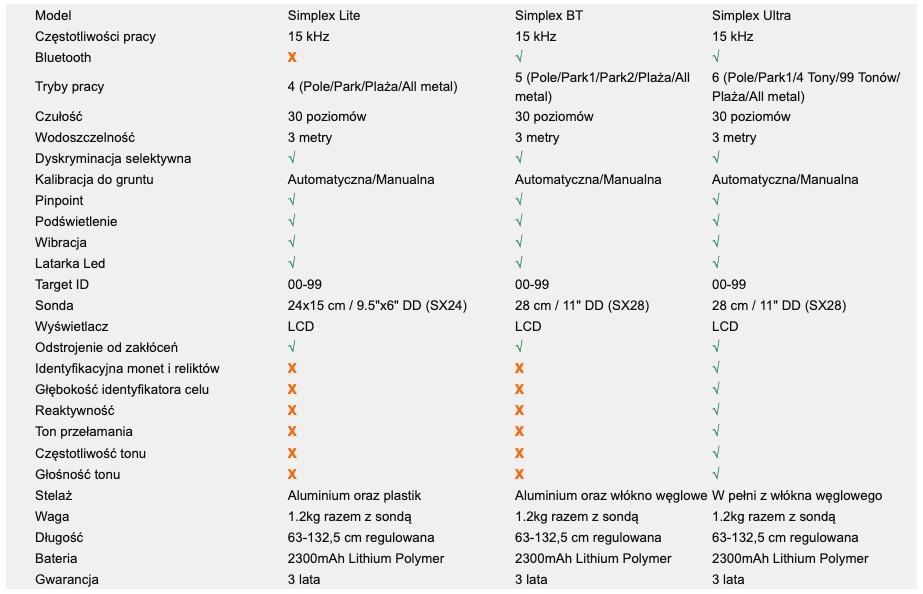This screenshot has width=923, height=594.
Task: Click the Simplex Lite column header
Action: [x=324, y=15]
